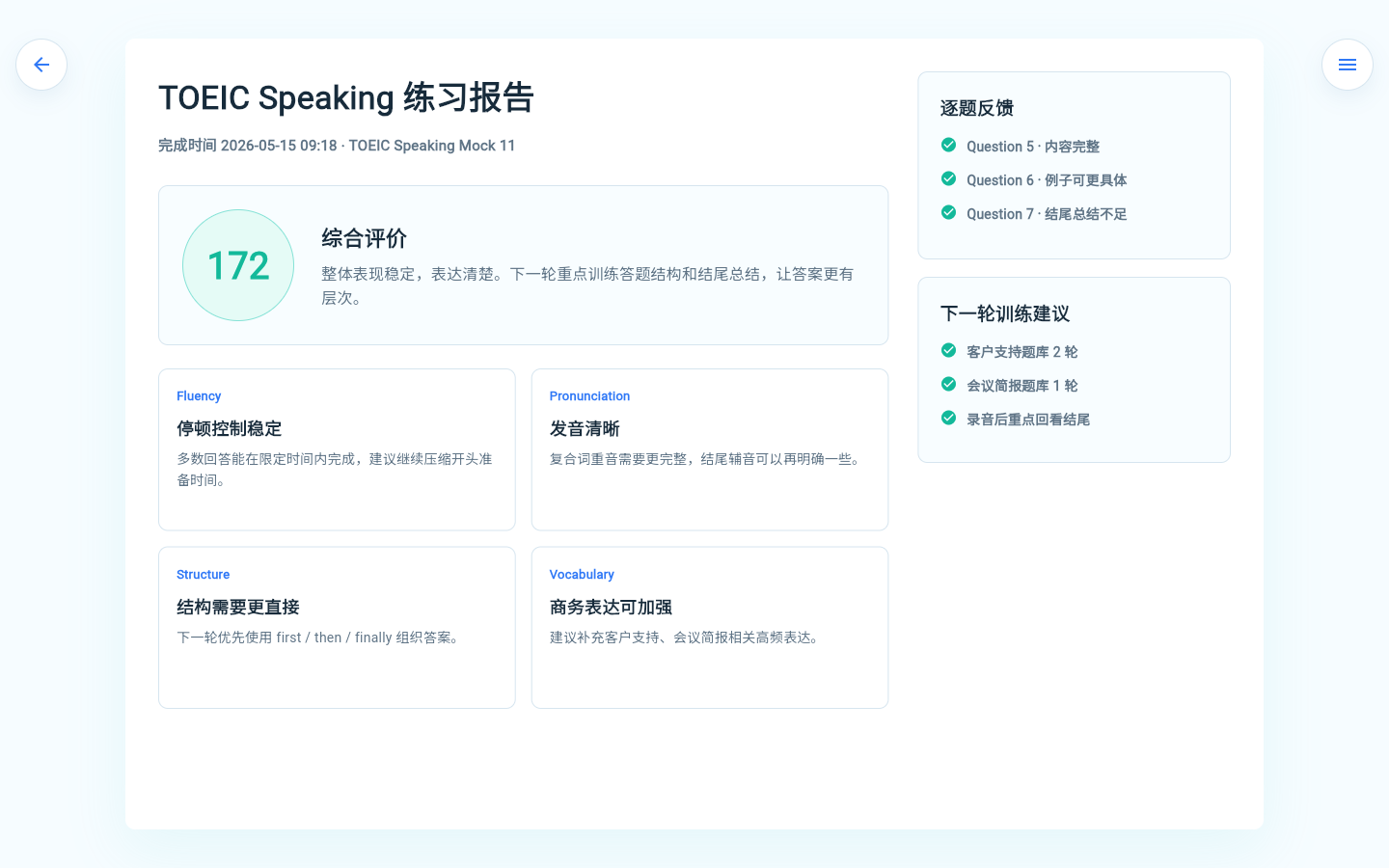This screenshot has width=1389, height=868.
Task: Click the check icon beside 客户支持题库 2 轮
Action: (948, 351)
